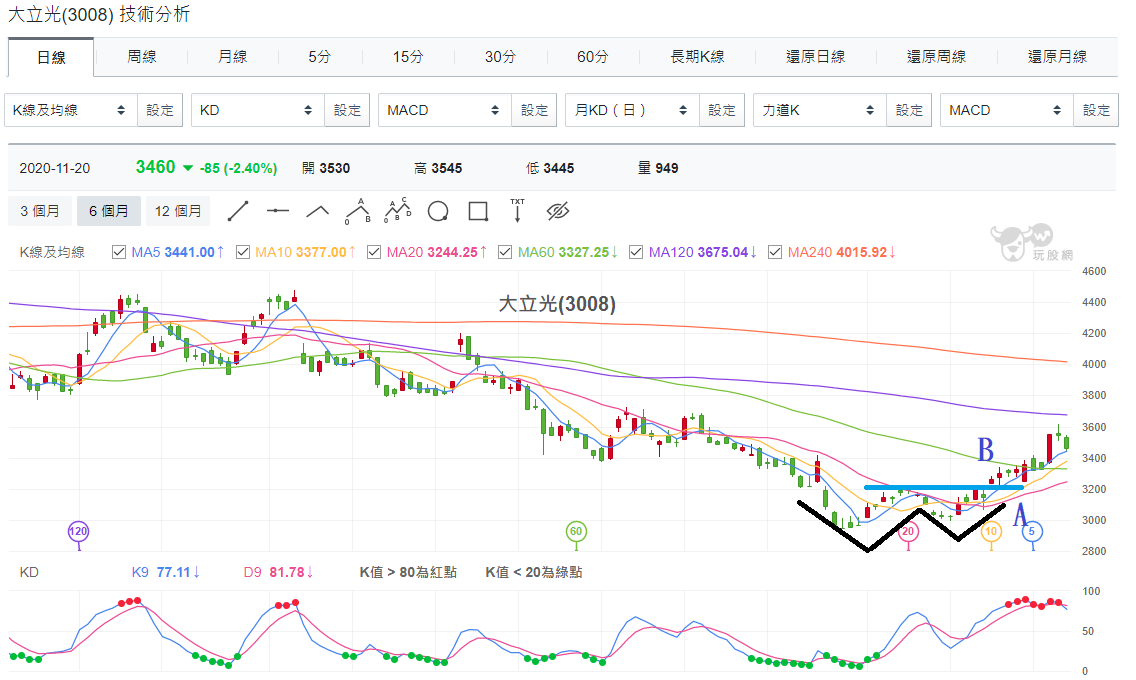This screenshot has height=680, width=1136.
Task: Choose the angle line drawing tool
Action: point(317,211)
